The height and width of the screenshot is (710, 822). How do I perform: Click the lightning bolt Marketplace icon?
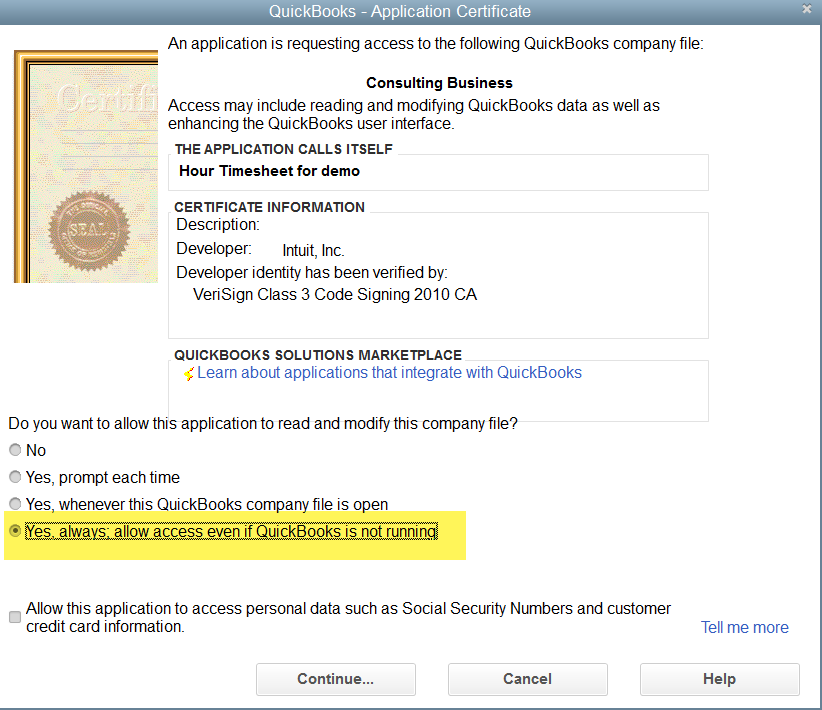(x=188, y=372)
